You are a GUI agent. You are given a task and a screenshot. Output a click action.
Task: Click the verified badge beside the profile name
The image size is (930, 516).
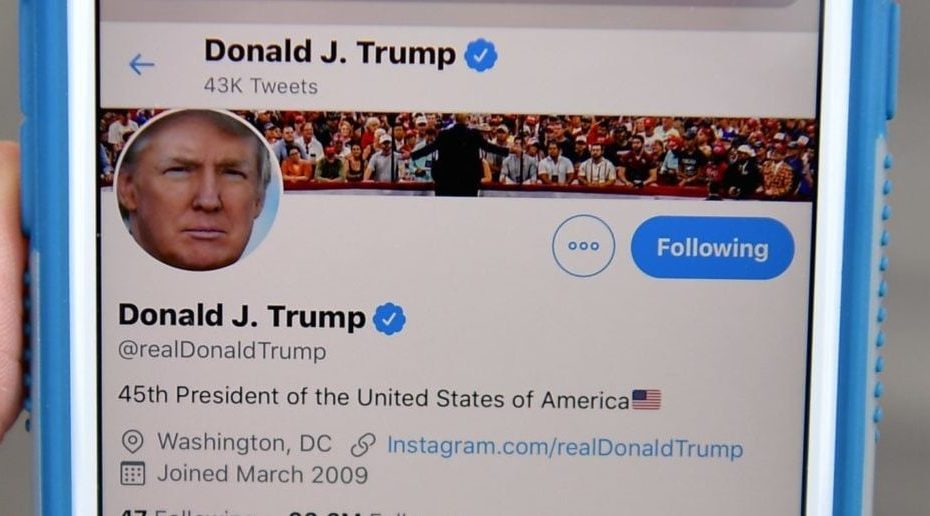coord(389,318)
